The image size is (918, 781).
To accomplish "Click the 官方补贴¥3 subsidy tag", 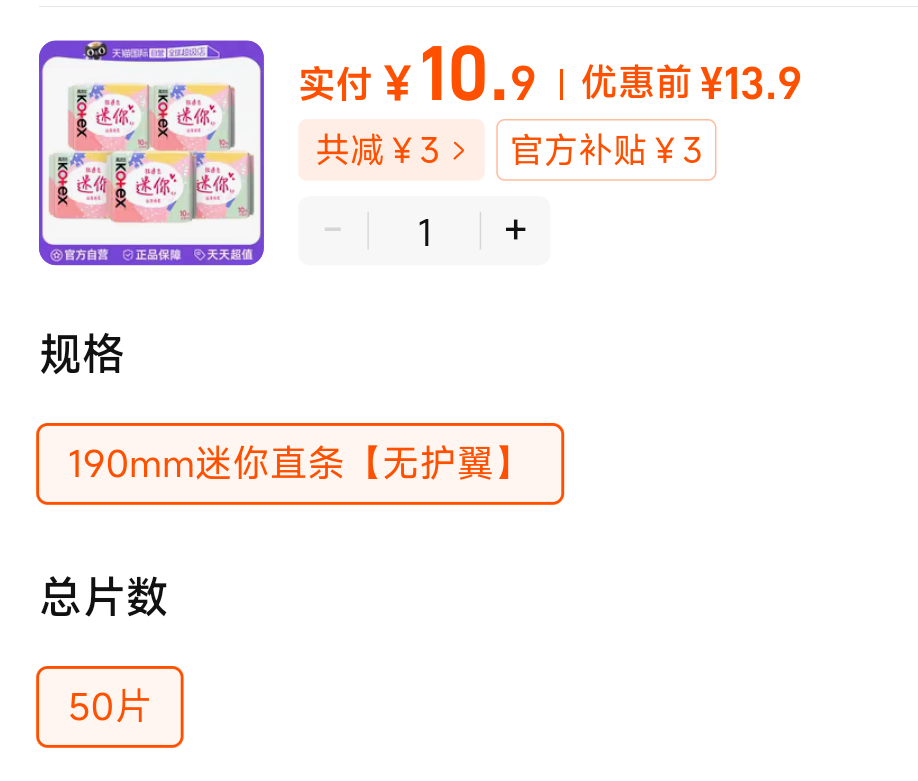I will tap(606, 150).
